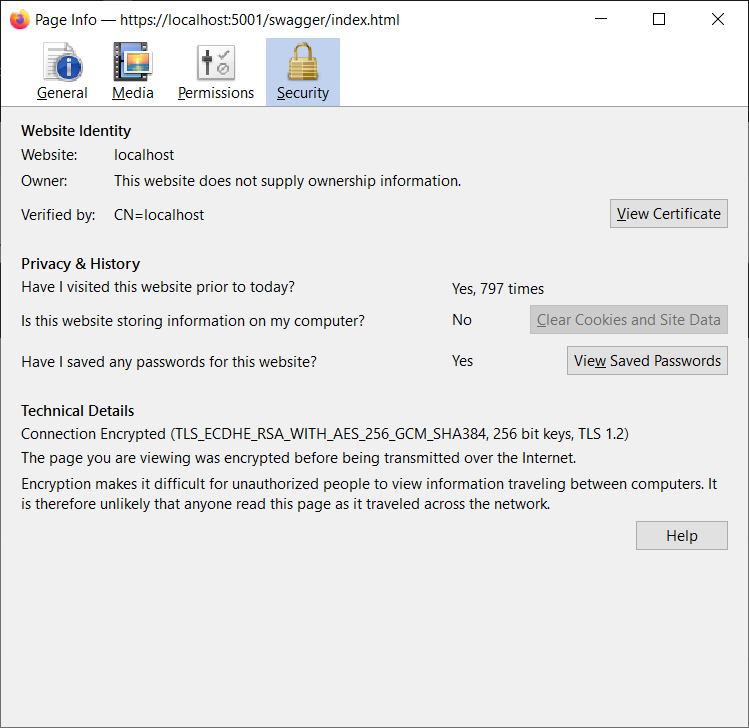Click the Media tab label
Viewport: 749px width, 728px height.
coord(133,93)
